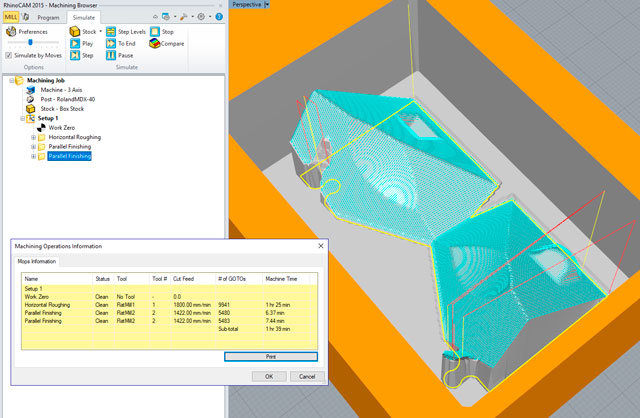Expand the Horizontal Roughing operation
The image size is (640, 418).
click(33, 137)
